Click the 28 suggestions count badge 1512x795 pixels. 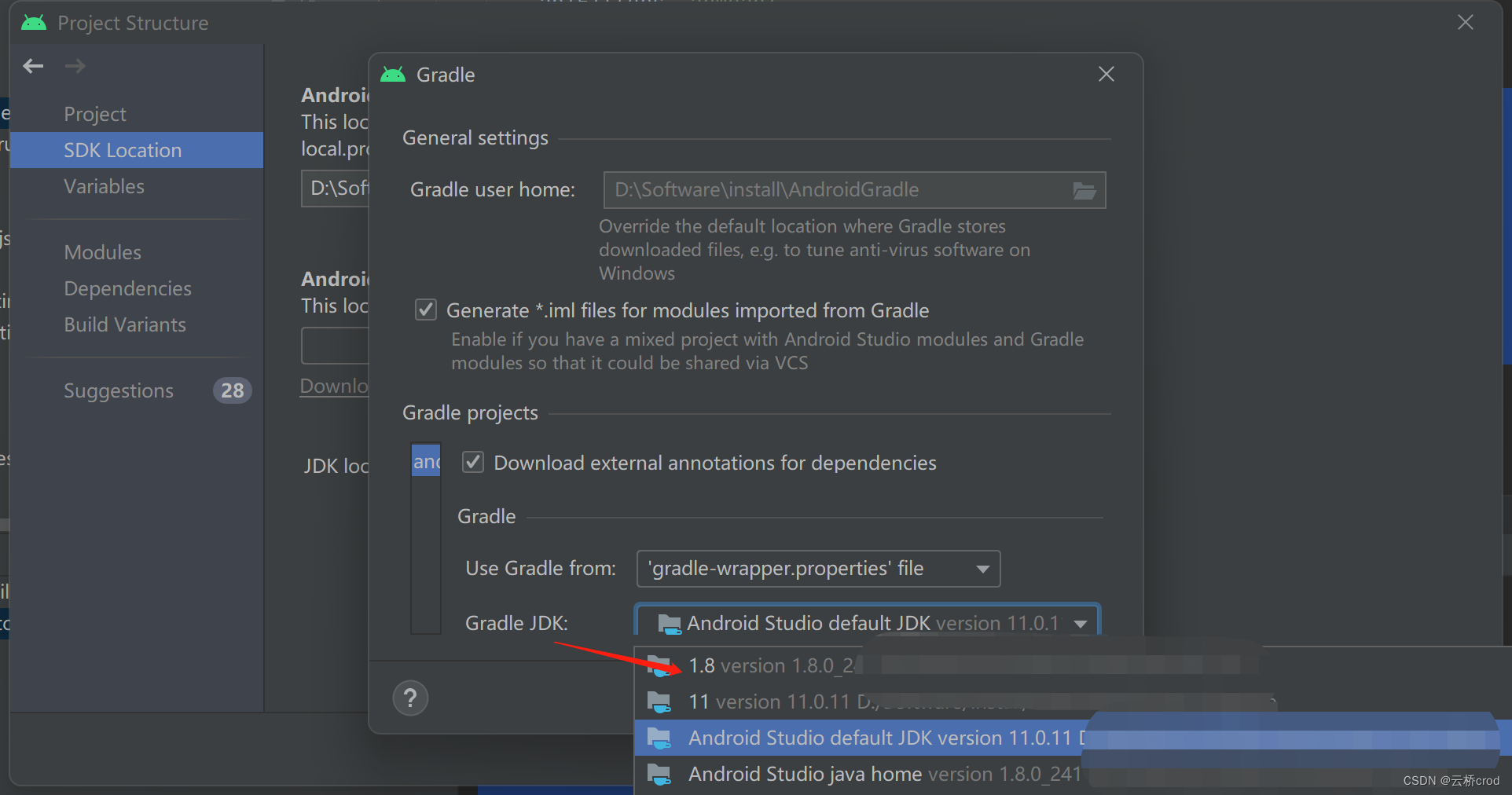(x=233, y=390)
